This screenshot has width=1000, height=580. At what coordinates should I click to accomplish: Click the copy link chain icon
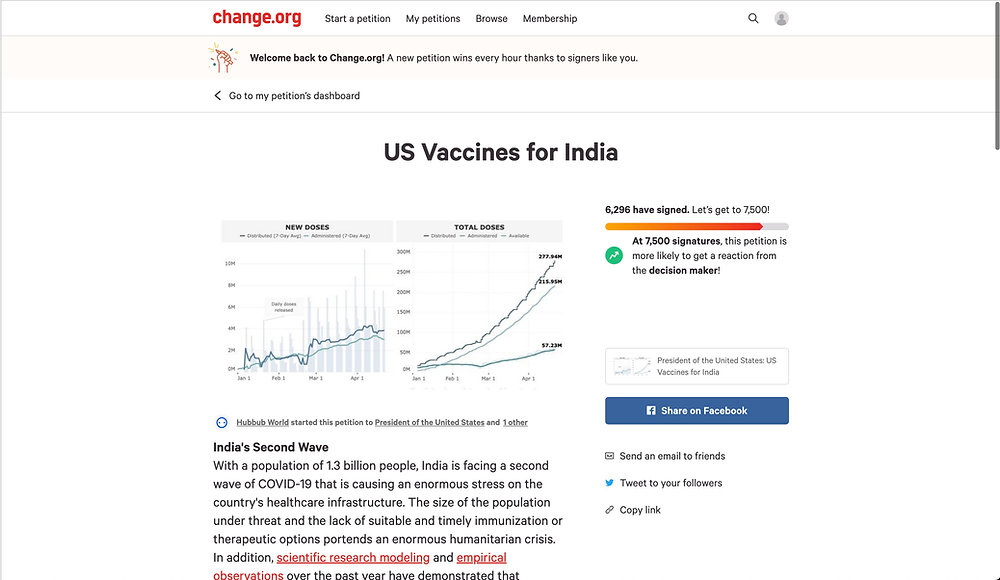[609, 510]
